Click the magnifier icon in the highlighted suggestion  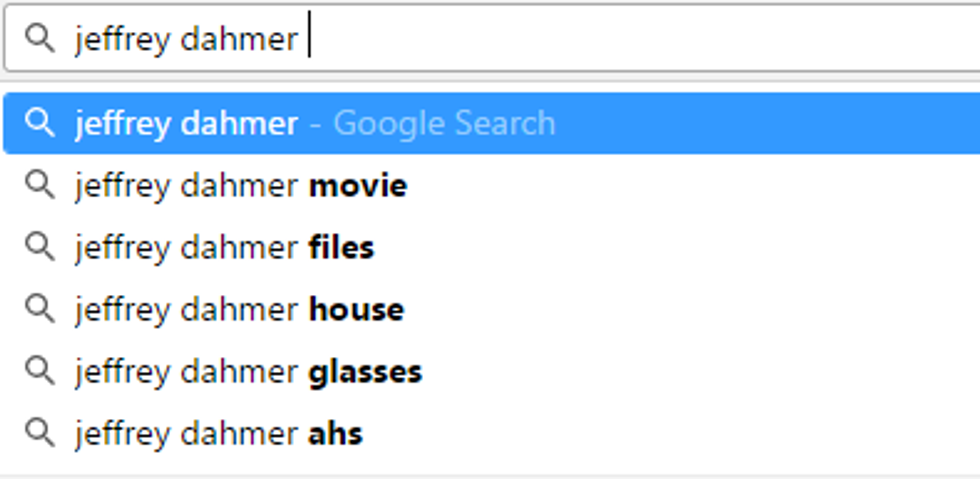coord(39,123)
